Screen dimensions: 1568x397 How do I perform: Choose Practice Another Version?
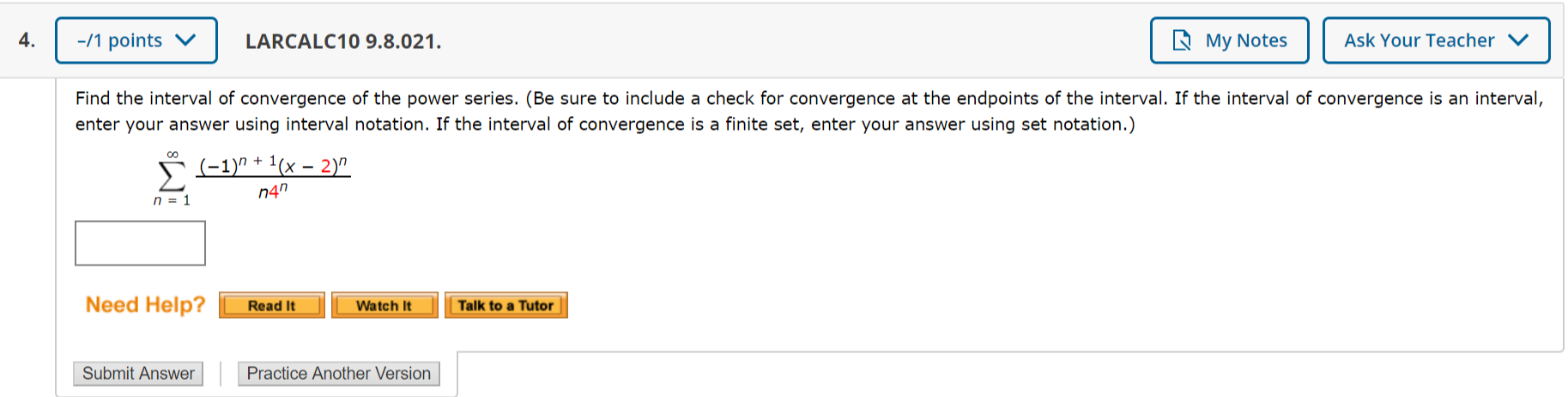338,374
